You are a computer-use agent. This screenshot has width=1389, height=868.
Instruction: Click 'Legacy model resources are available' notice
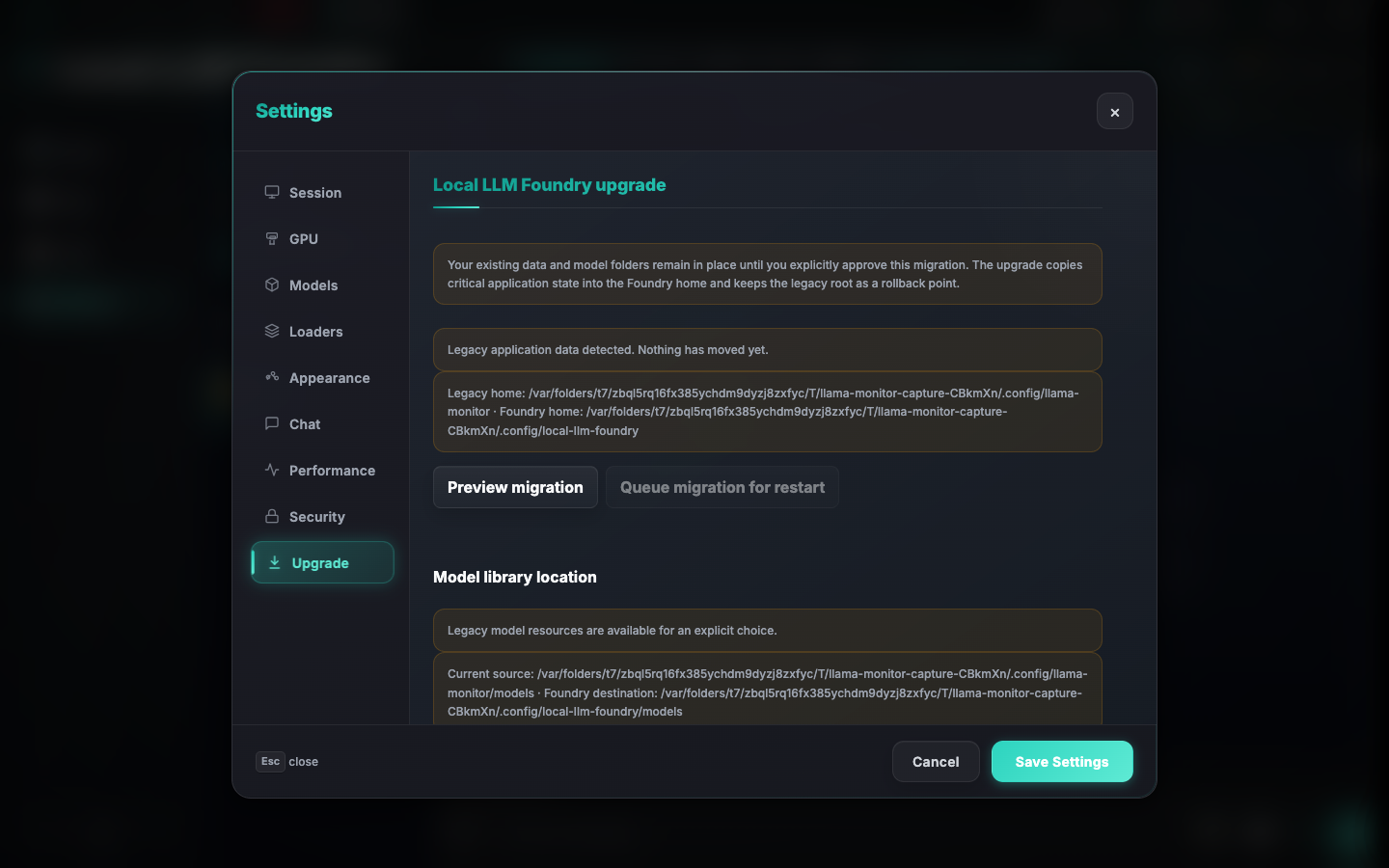[x=768, y=630]
